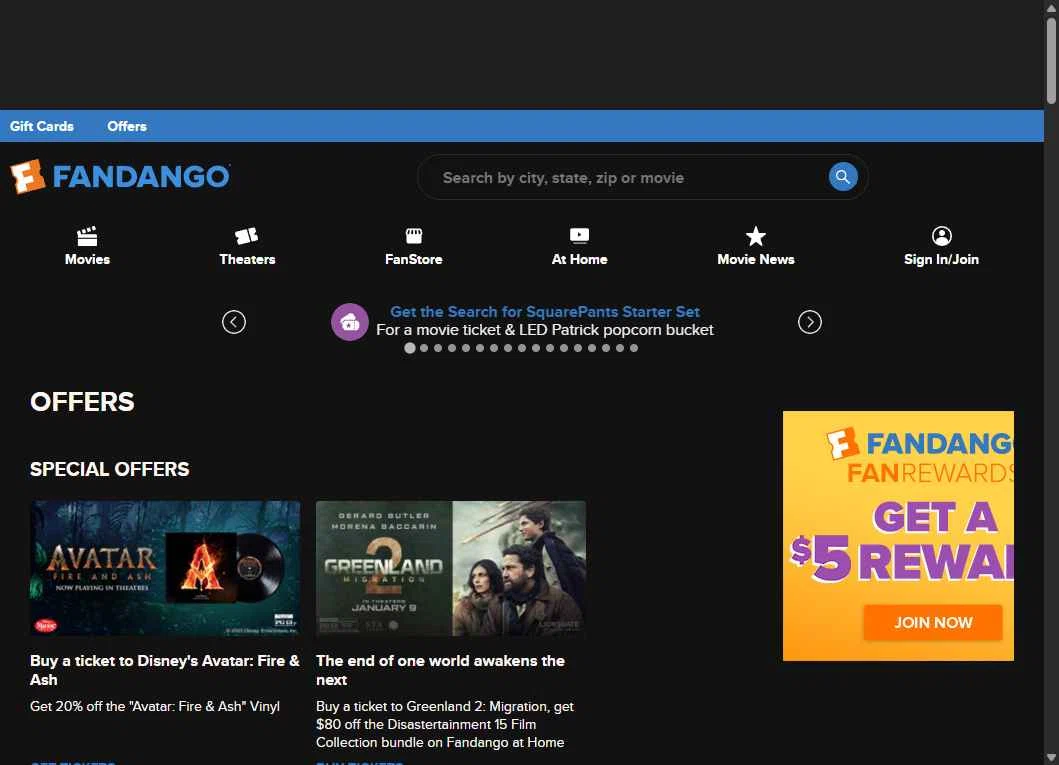Viewport: 1059px width, 765px height.
Task: Click the blue search magnifier button
Action: tap(842, 177)
